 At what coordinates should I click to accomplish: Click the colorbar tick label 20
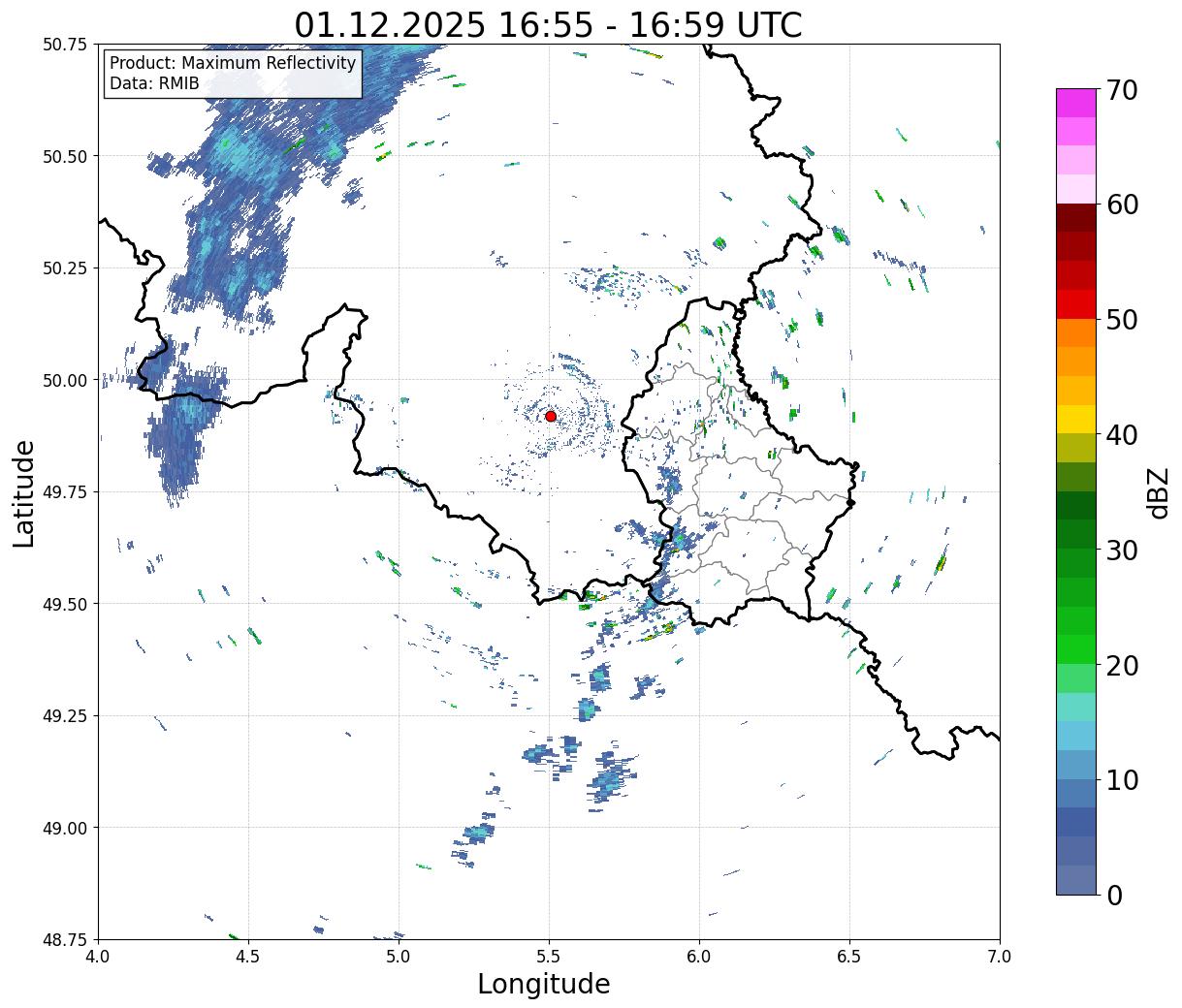click(1121, 665)
